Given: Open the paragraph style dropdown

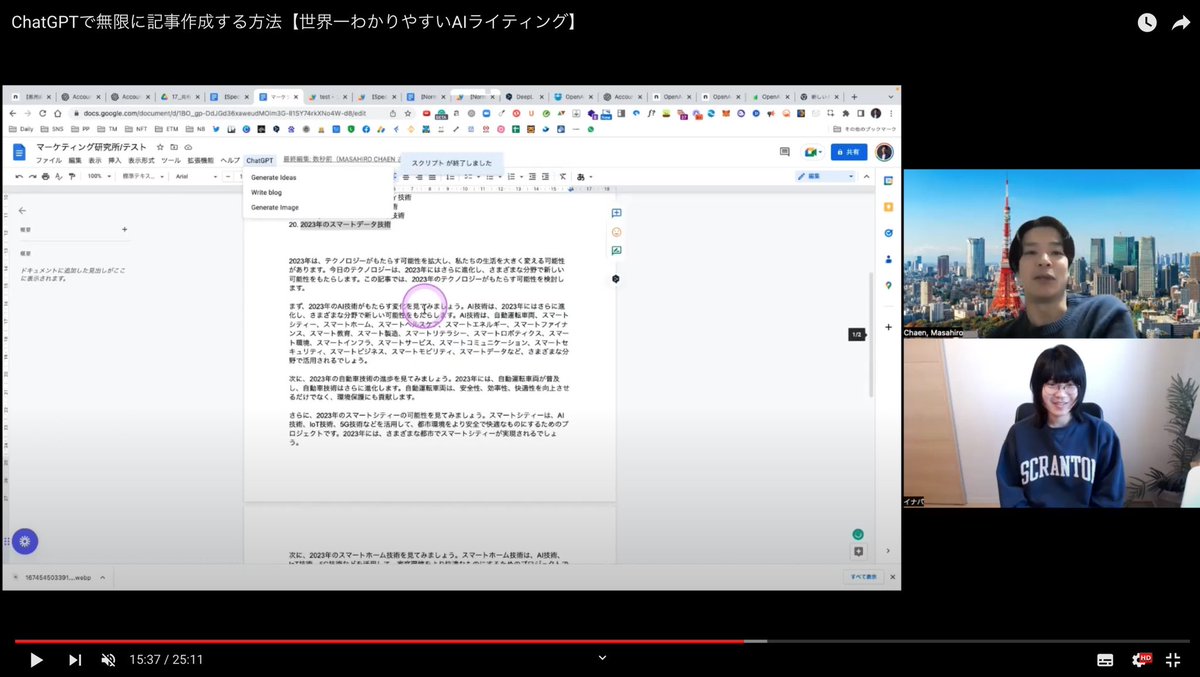Looking at the screenshot, I should point(143,176).
